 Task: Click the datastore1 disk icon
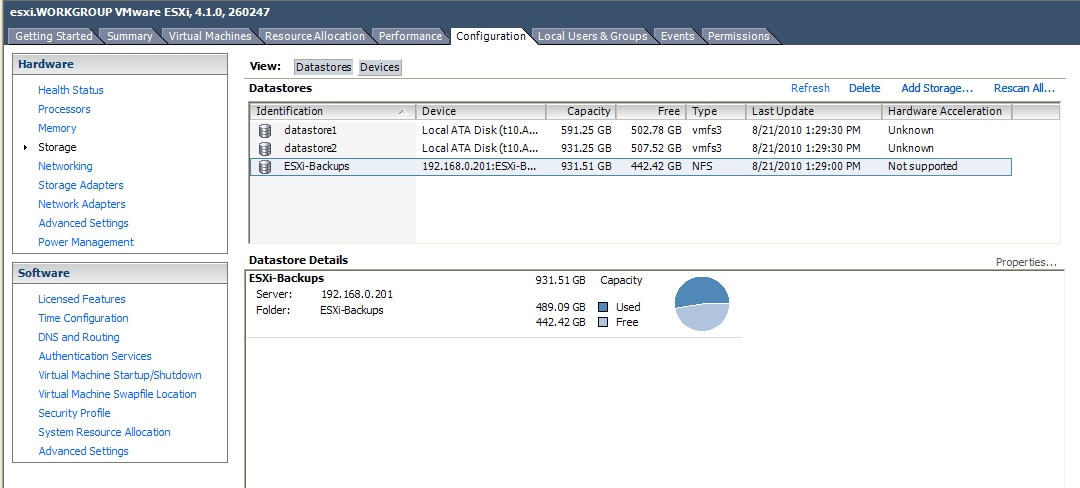point(264,130)
